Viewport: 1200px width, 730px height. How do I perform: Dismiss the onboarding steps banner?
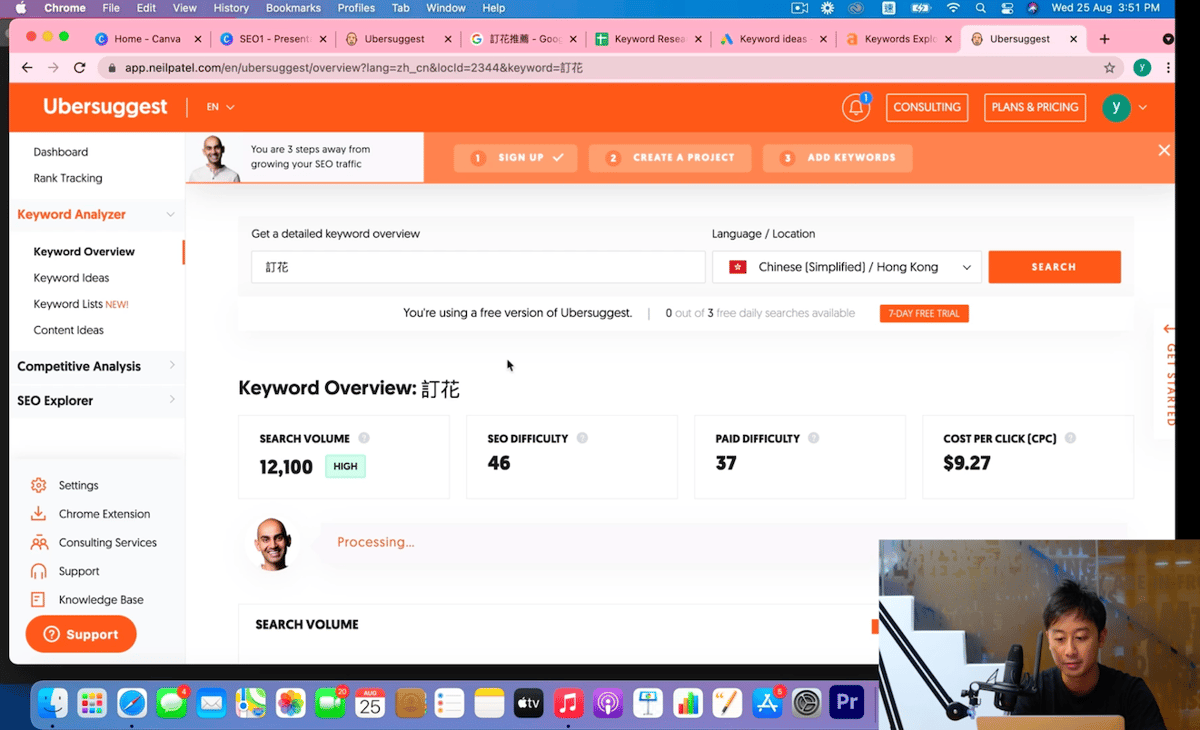pos(1163,150)
